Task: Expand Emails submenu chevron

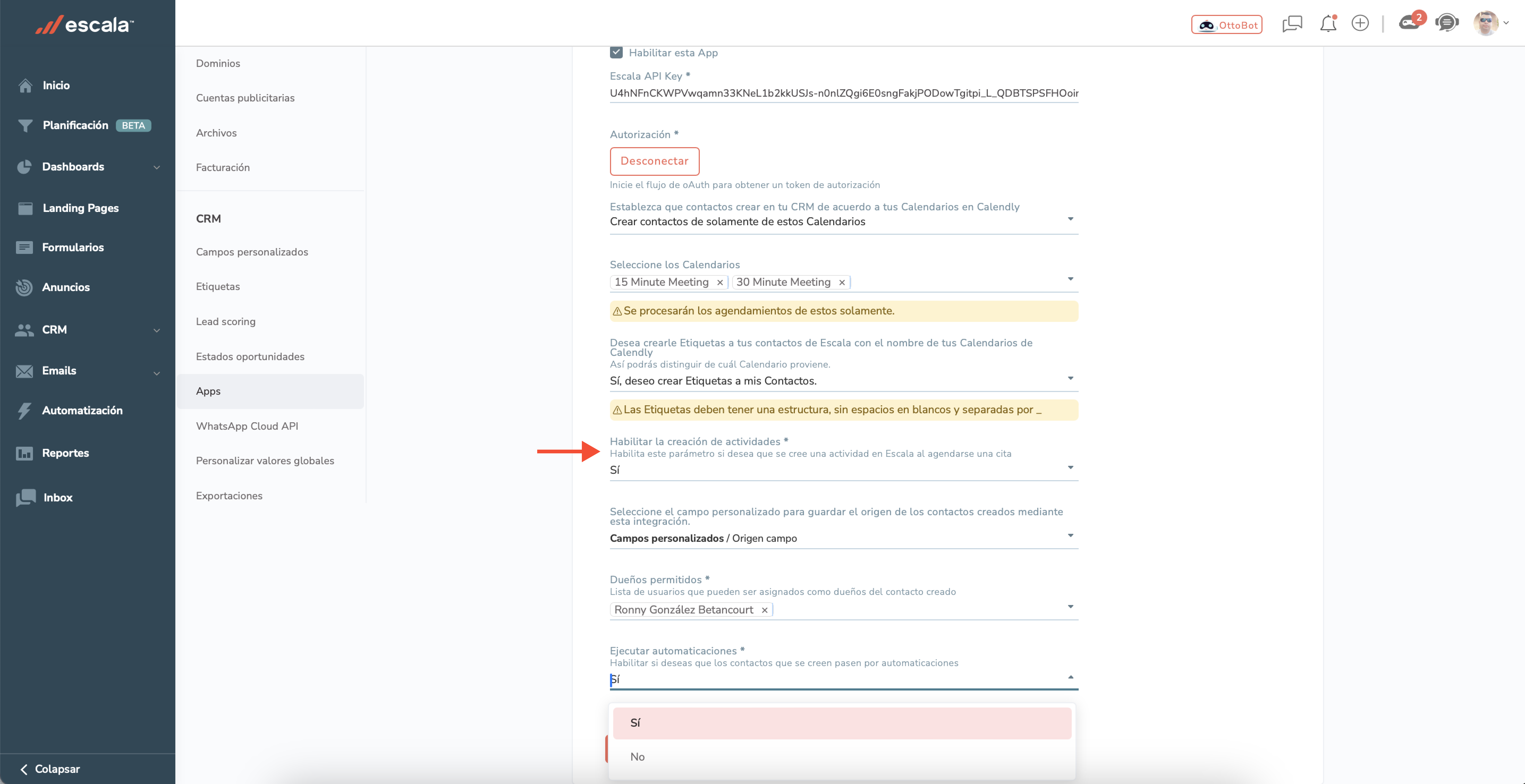Action: 157,373
